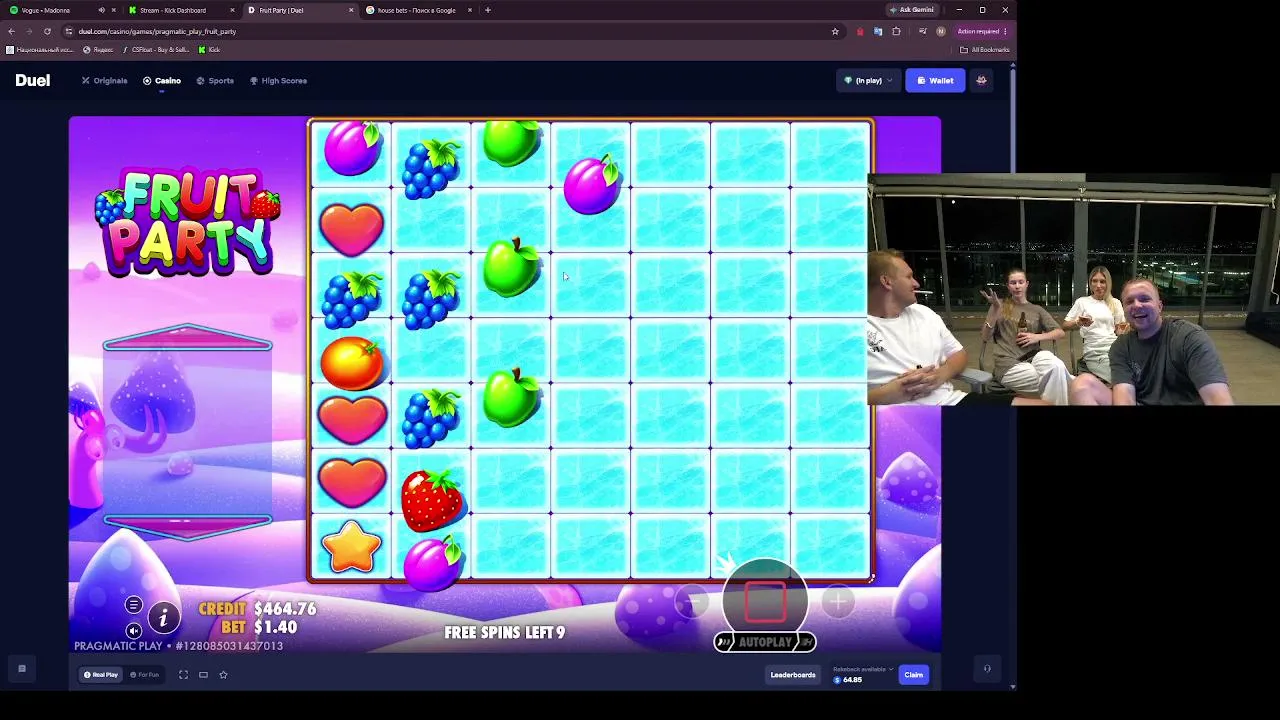1280x720 pixels.
Task: Open the live support headset icon
Action: coord(987,669)
